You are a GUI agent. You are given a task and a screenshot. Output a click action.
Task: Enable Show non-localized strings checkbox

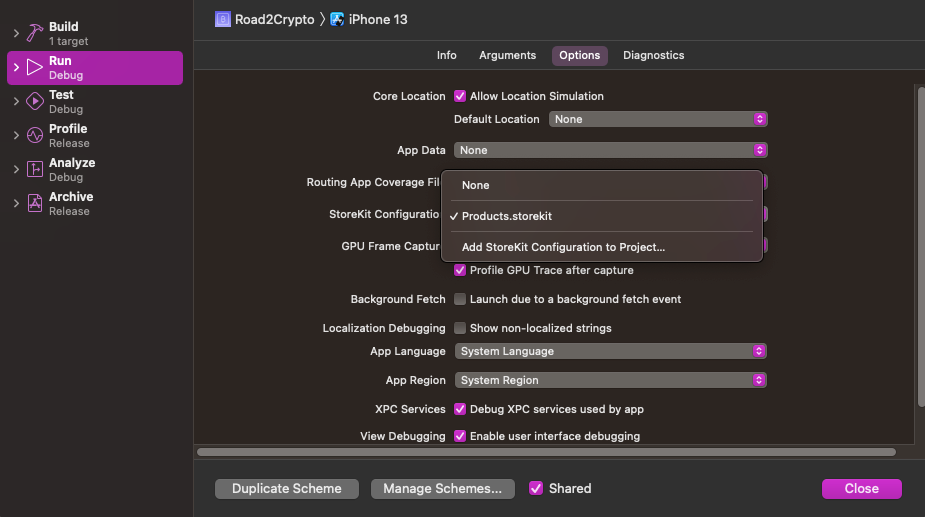click(x=460, y=328)
